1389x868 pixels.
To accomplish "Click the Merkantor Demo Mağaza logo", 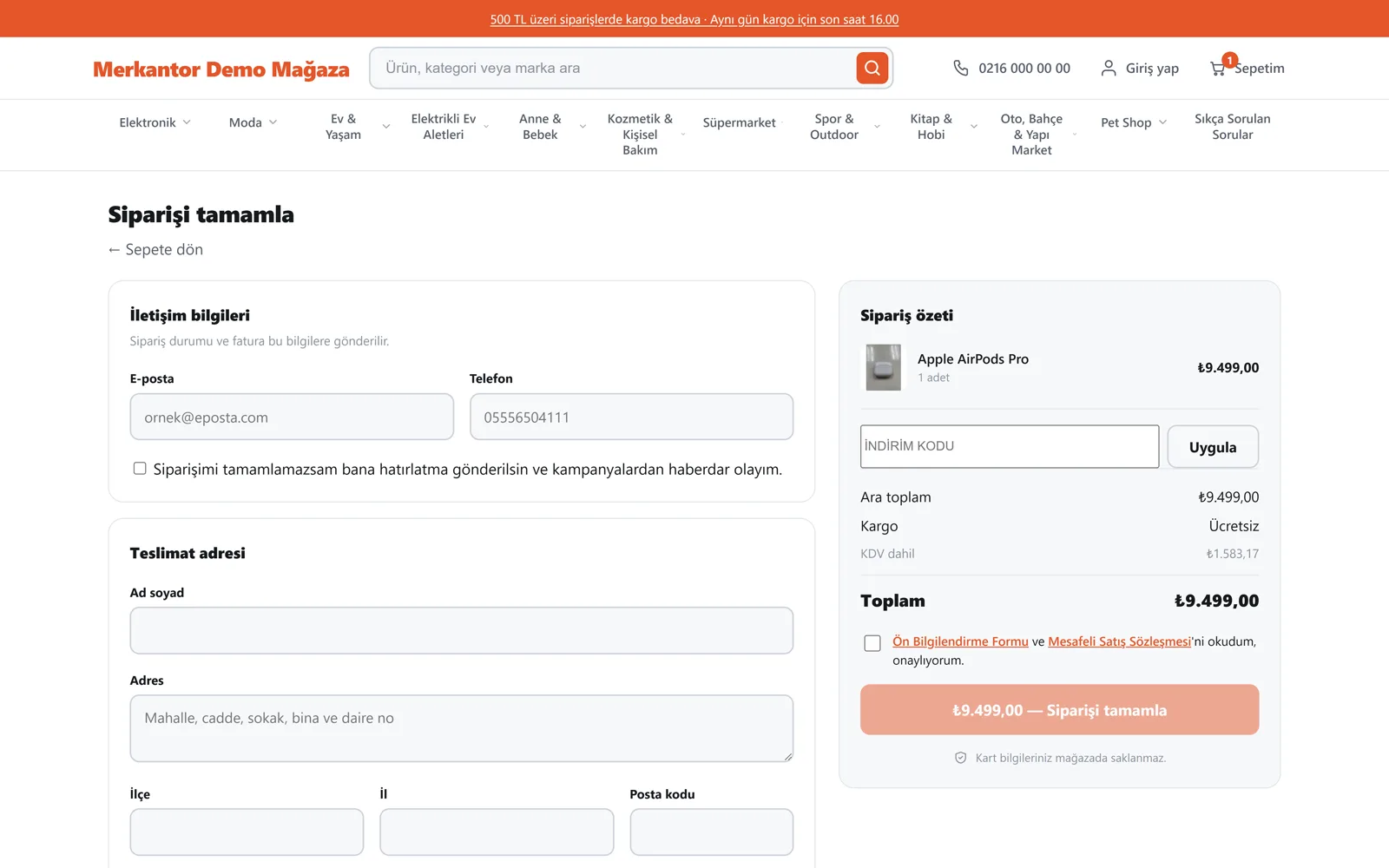I will coord(221,69).
